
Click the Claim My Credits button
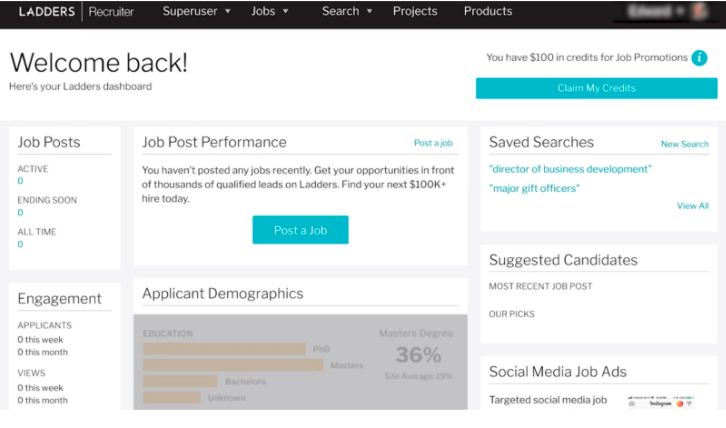coord(596,88)
